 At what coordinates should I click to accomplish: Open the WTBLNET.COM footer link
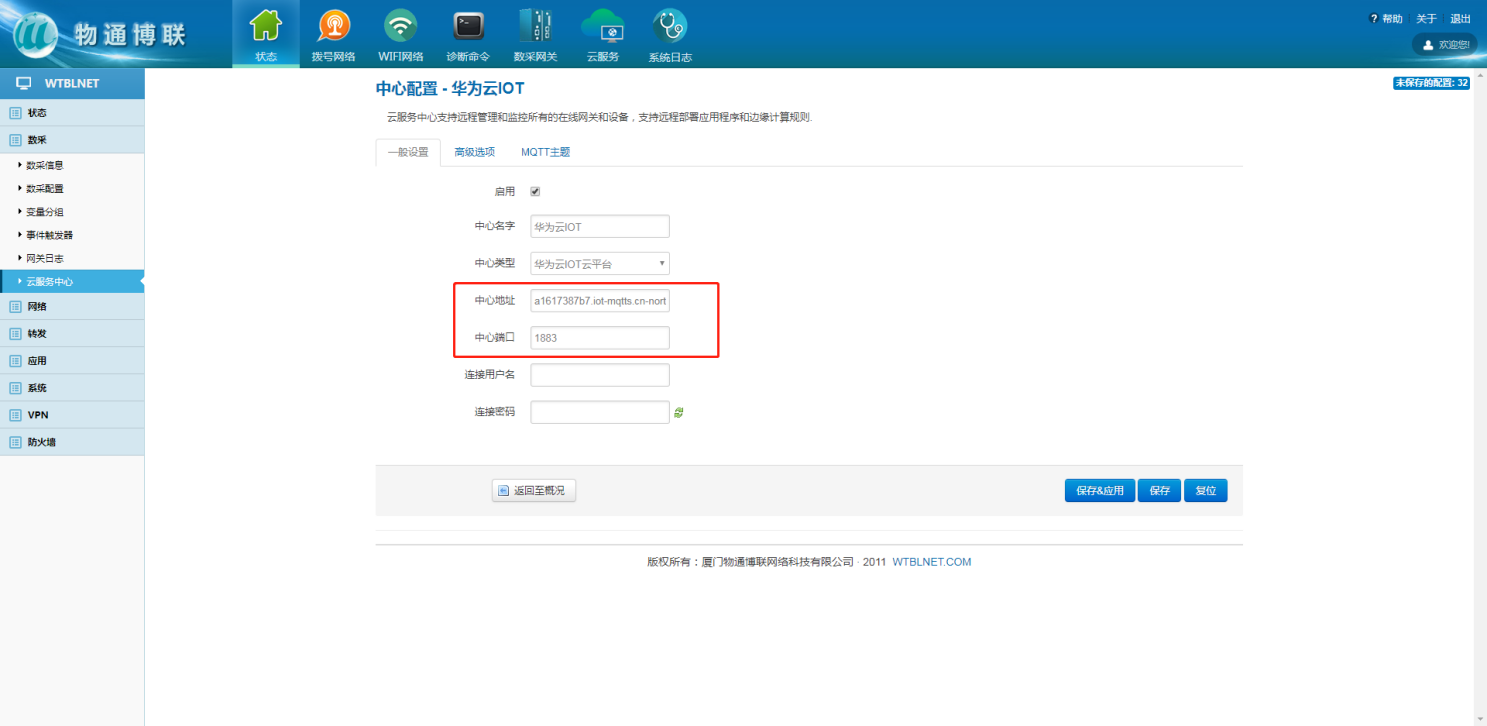(931, 562)
